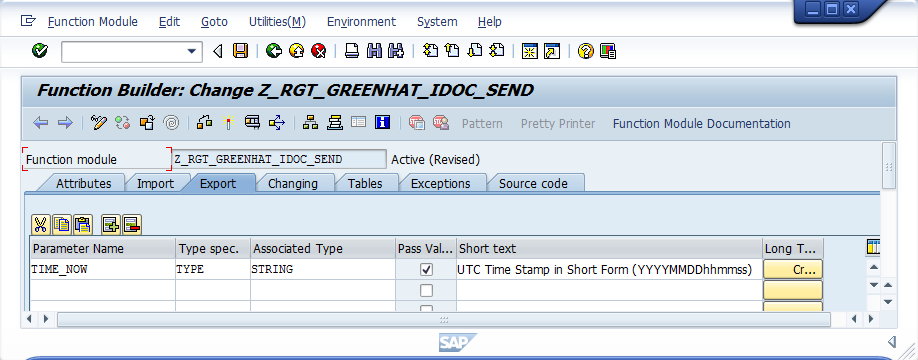Open the Goto menu
The width and height of the screenshot is (918, 360).
tap(214, 22)
